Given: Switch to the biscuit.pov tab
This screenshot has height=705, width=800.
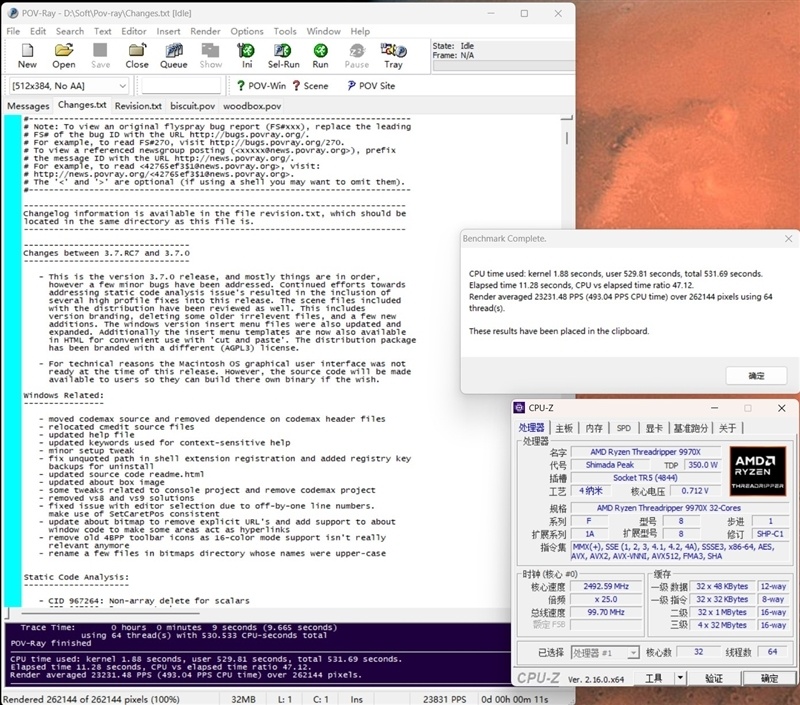Looking at the screenshot, I should 191,106.
